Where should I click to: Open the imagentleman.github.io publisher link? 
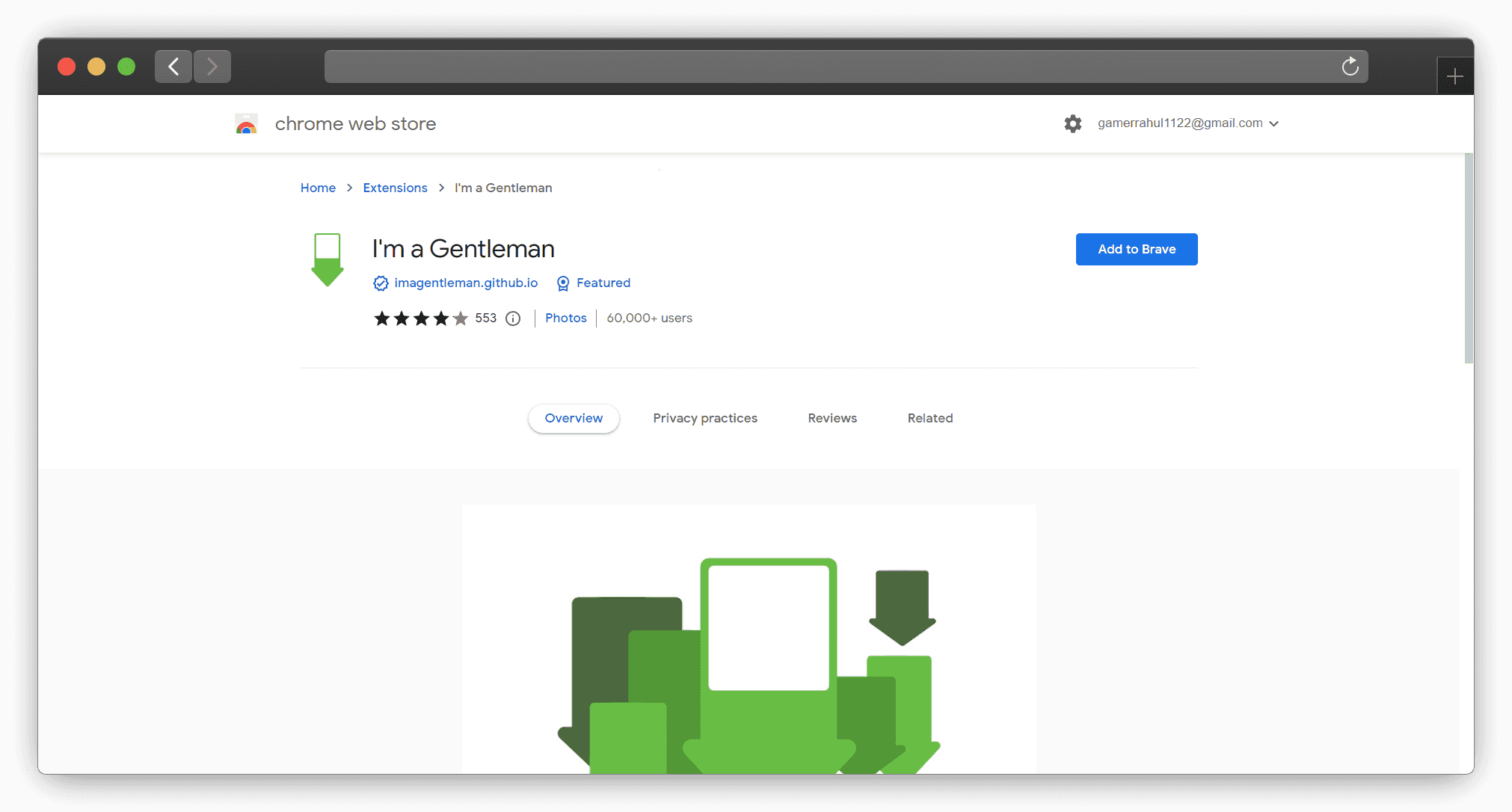[x=466, y=283]
